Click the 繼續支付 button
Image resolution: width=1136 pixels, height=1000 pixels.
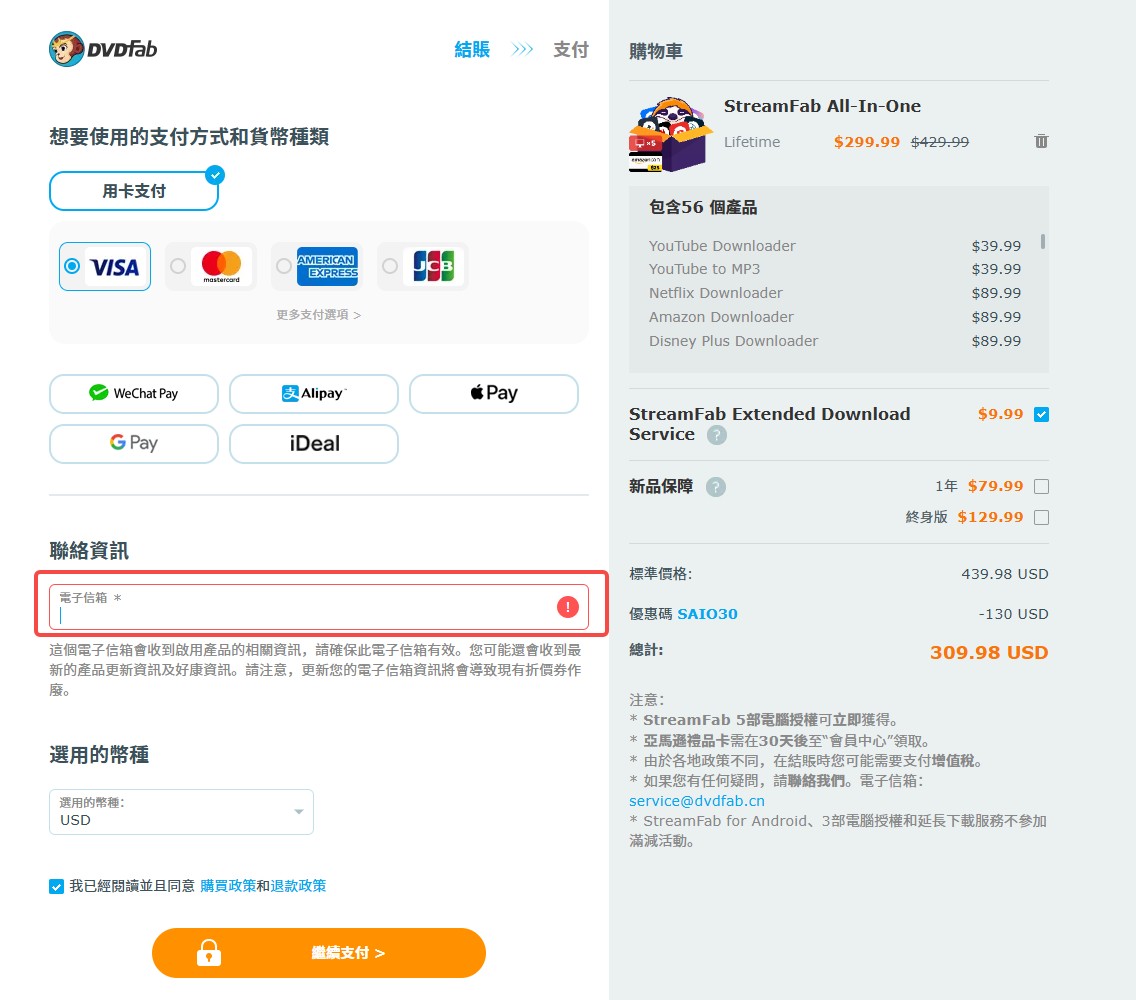pyautogui.click(x=319, y=953)
